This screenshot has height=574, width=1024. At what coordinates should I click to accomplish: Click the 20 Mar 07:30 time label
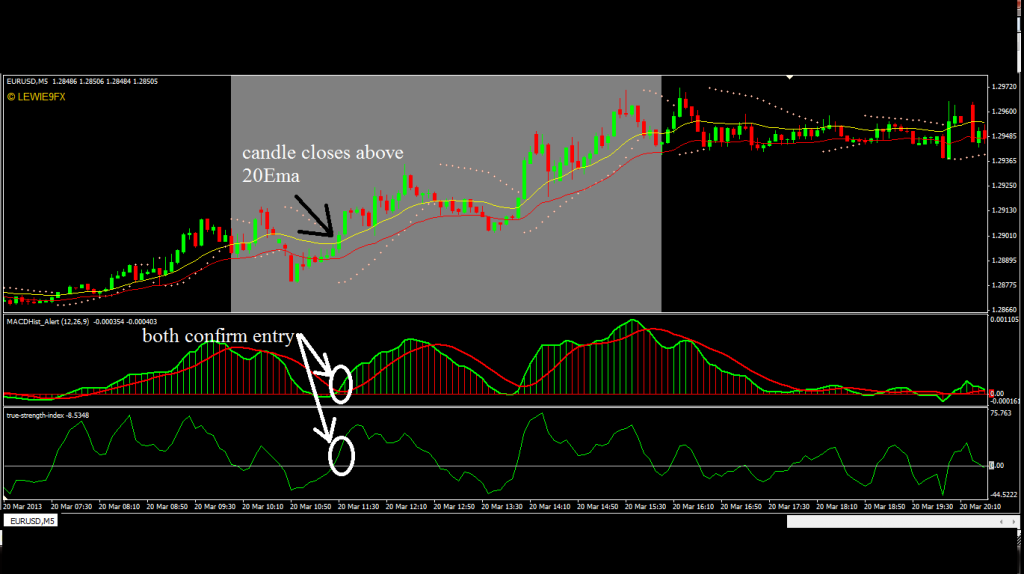(x=71, y=506)
